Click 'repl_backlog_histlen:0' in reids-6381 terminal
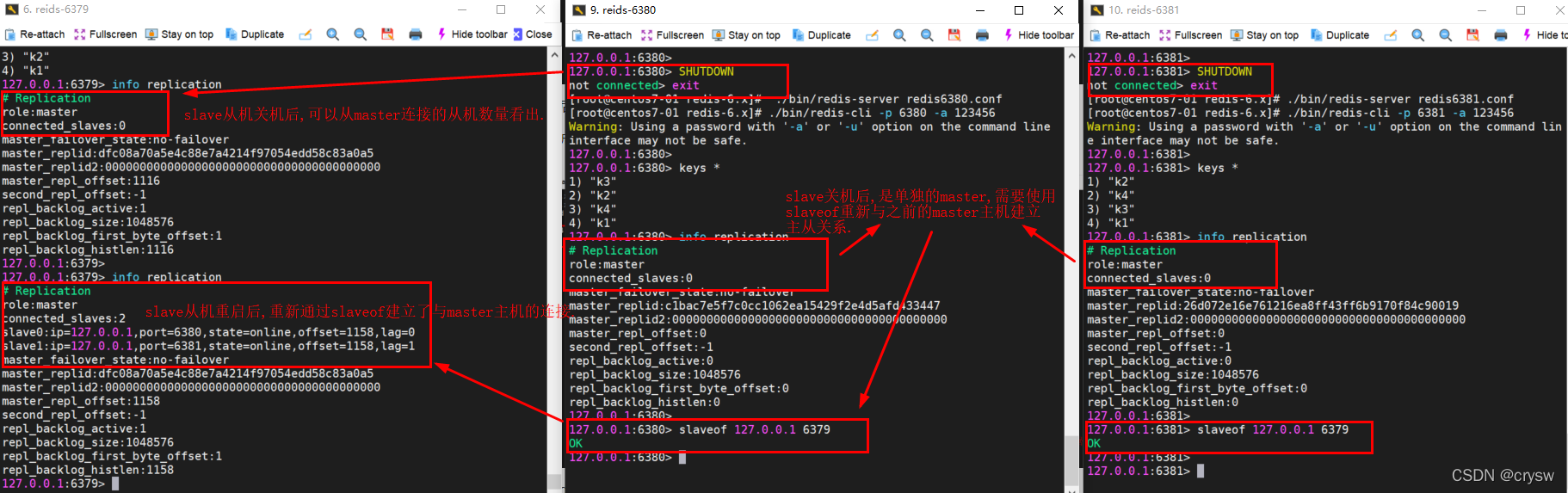This screenshot has height=493, width=1568. click(1163, 402)
